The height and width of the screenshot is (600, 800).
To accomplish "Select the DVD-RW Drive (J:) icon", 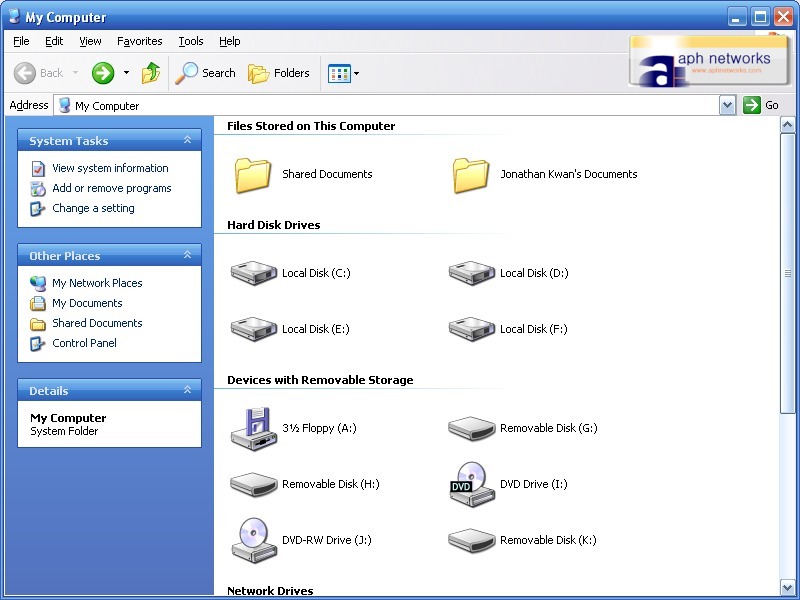I will (253, 540).
